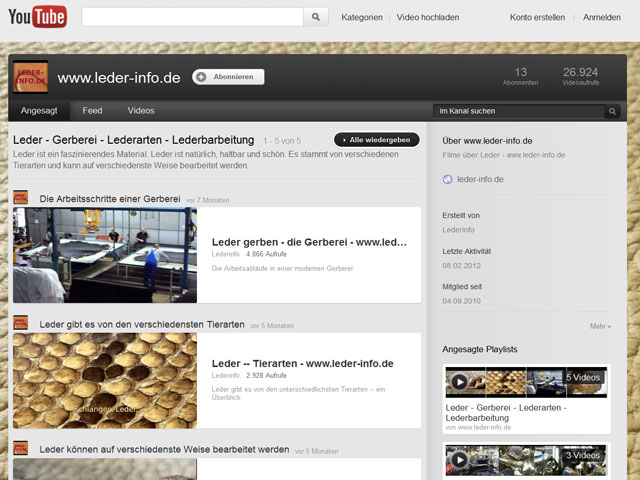Open Kategorien in the header
Image resolution: width=640 pixels, height=480 pixels.
(362, 17)
